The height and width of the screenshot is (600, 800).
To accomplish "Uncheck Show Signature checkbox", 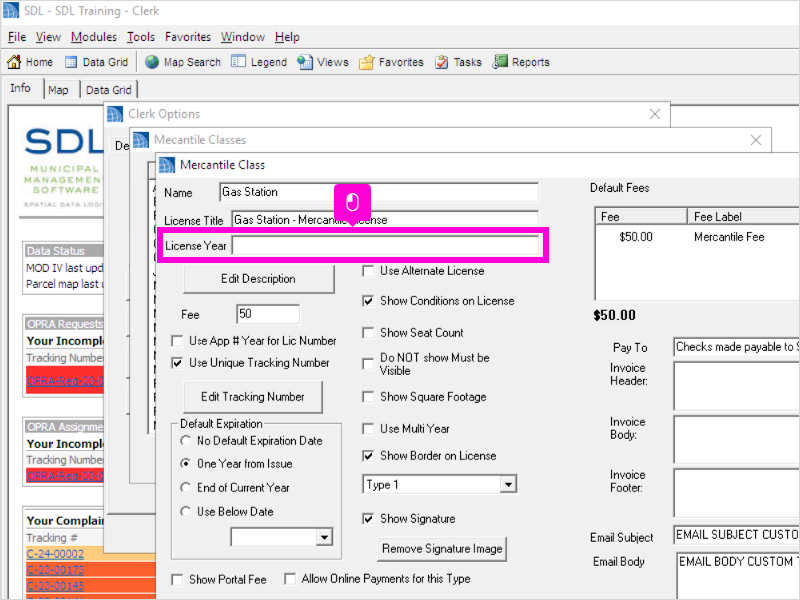I will click(368, 519).
